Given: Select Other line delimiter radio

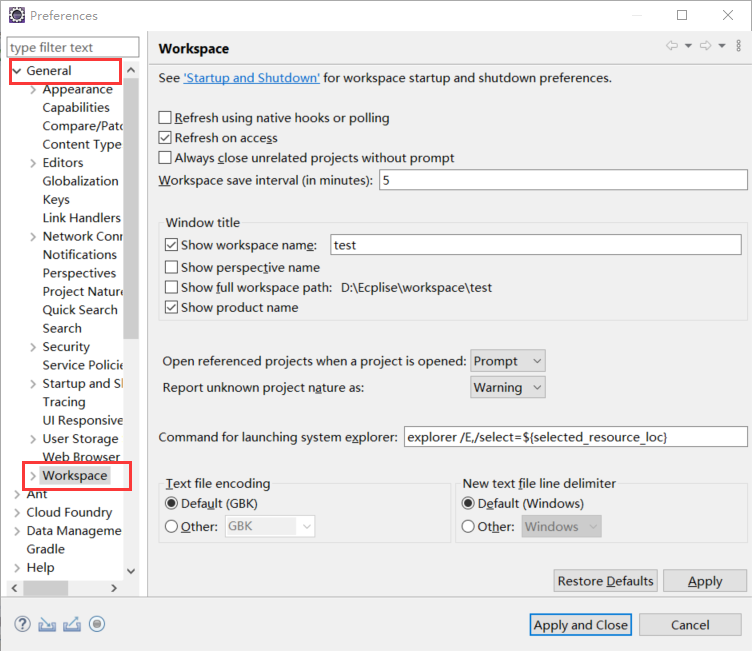Looking at the screenshot, I should pyautogui.click(x=468, y=526).
